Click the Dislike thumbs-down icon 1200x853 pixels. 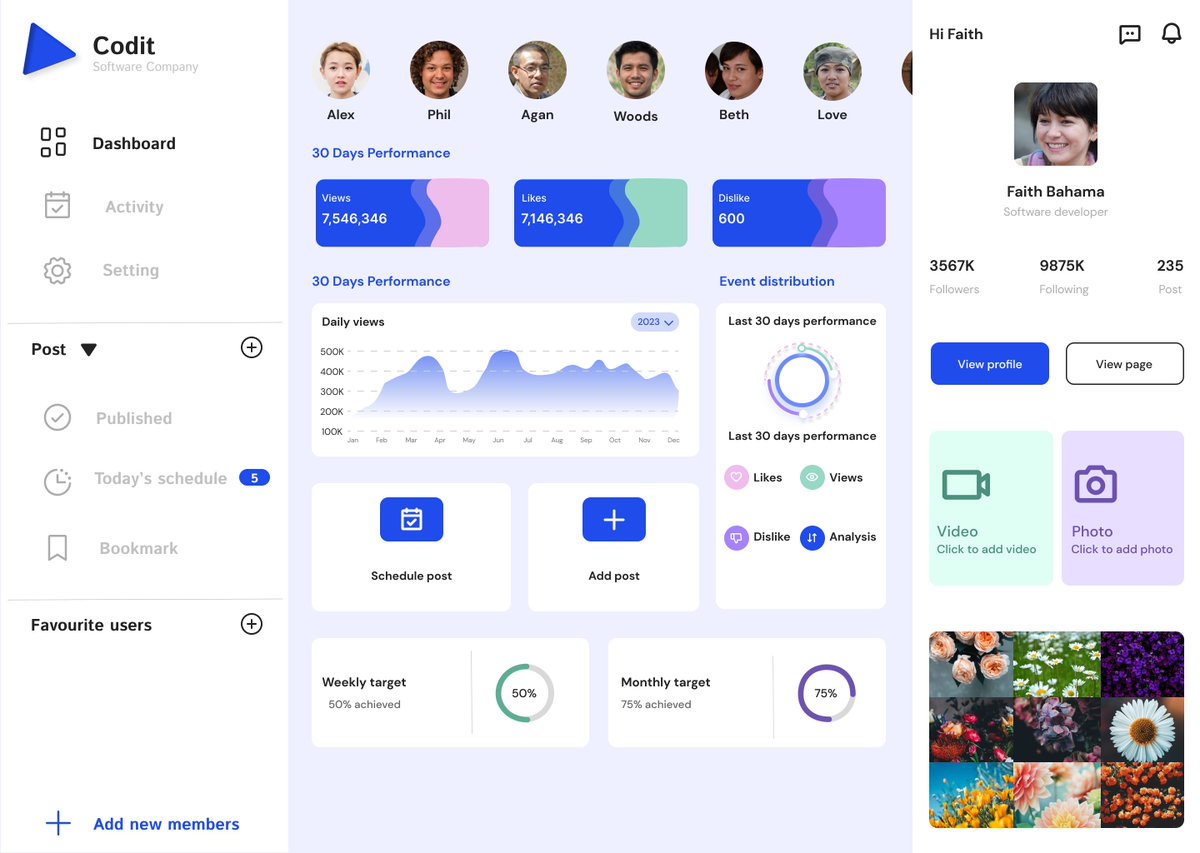pos(736,537)
